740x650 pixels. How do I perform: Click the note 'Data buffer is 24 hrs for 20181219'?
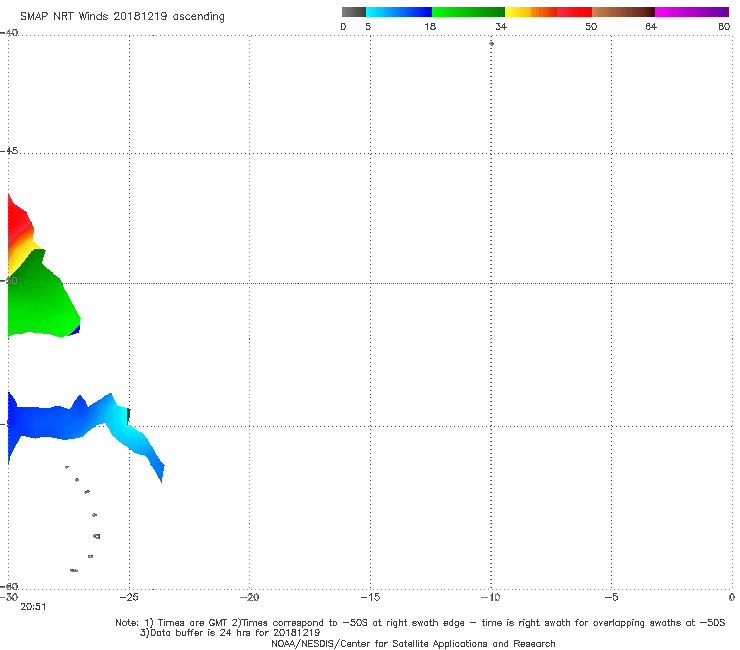coord(230,633)
